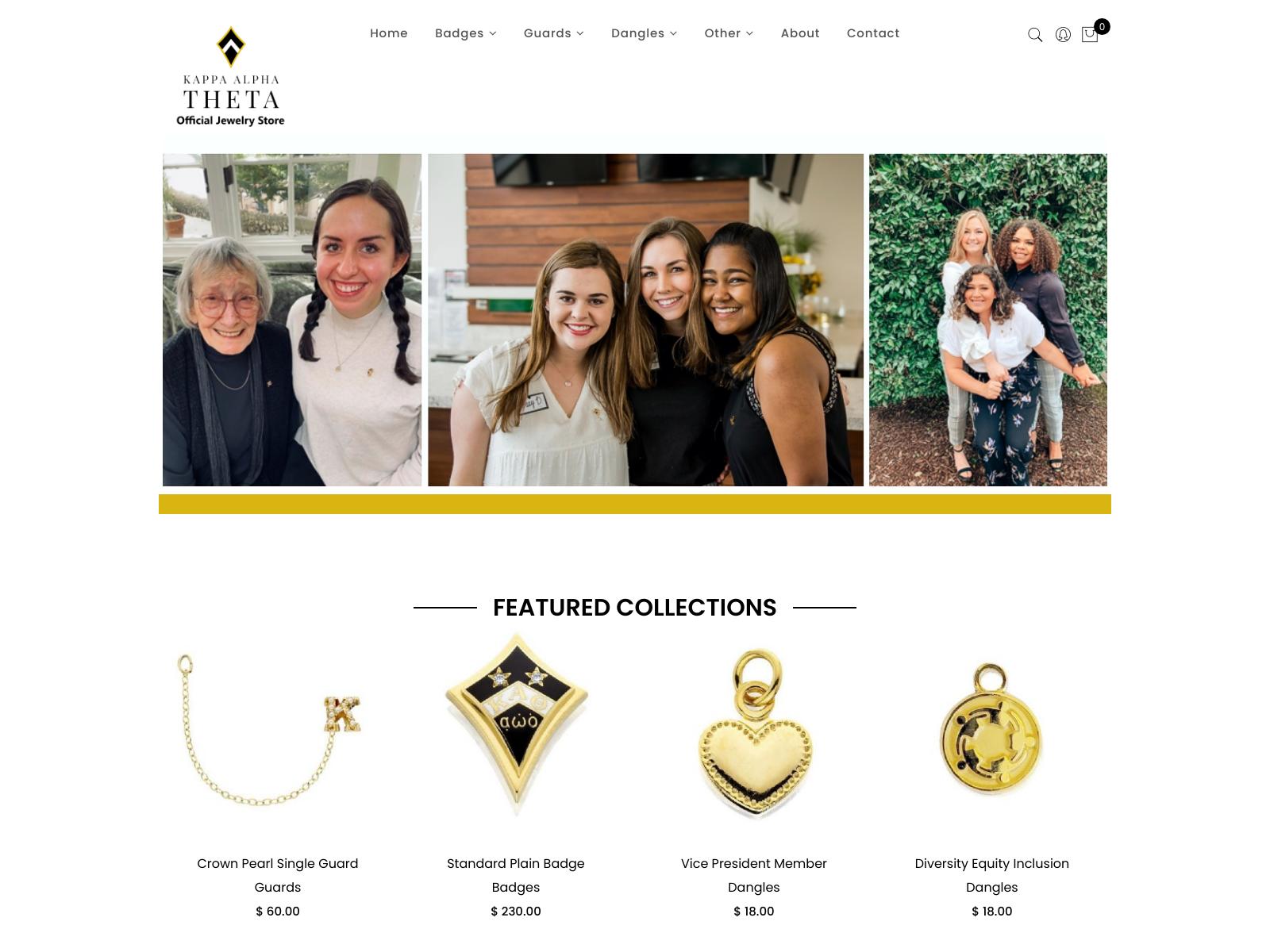Screen dimensions: 1270x952
Task: Open the user account icon
Action: 1063,35
